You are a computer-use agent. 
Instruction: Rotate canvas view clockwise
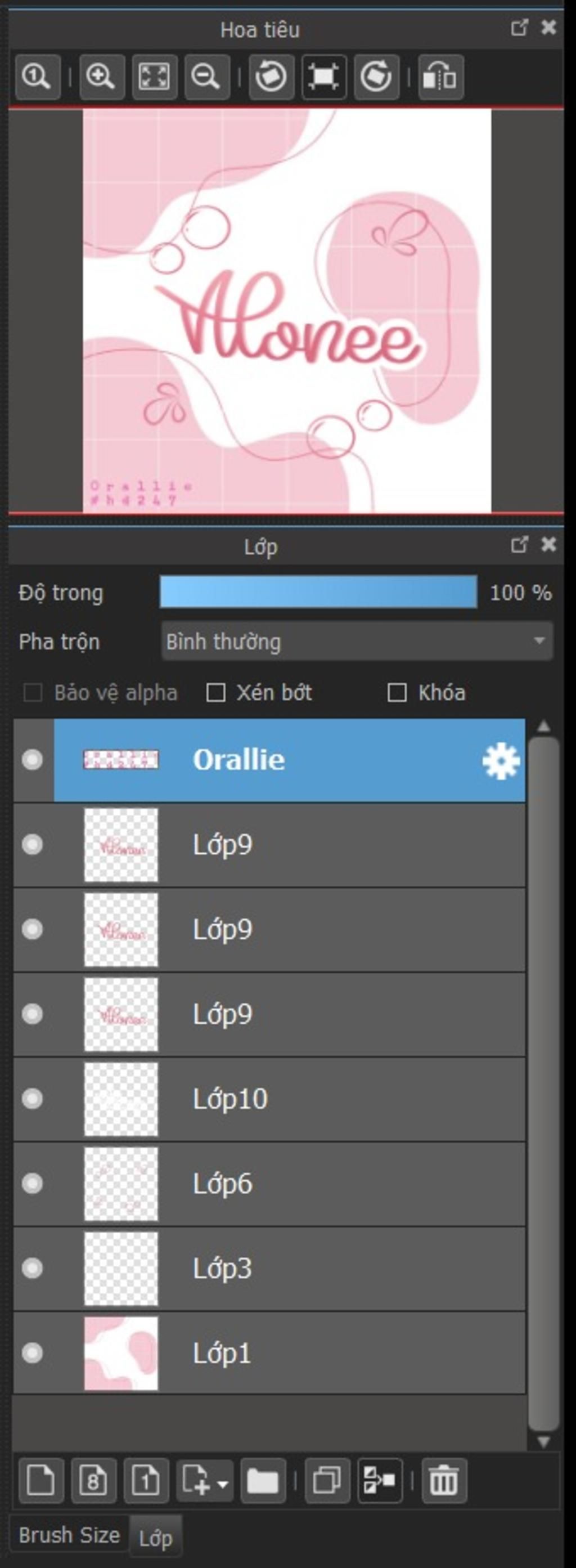click(x=376, y=77)
